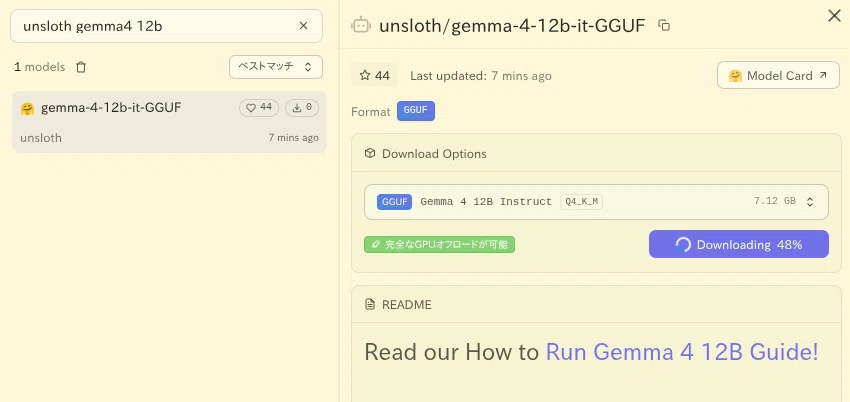Image resolution: width=850 pixels, height=402 pixels.
Task: Click the 7.12 GB file size text
Action: (x=775, y=201)
